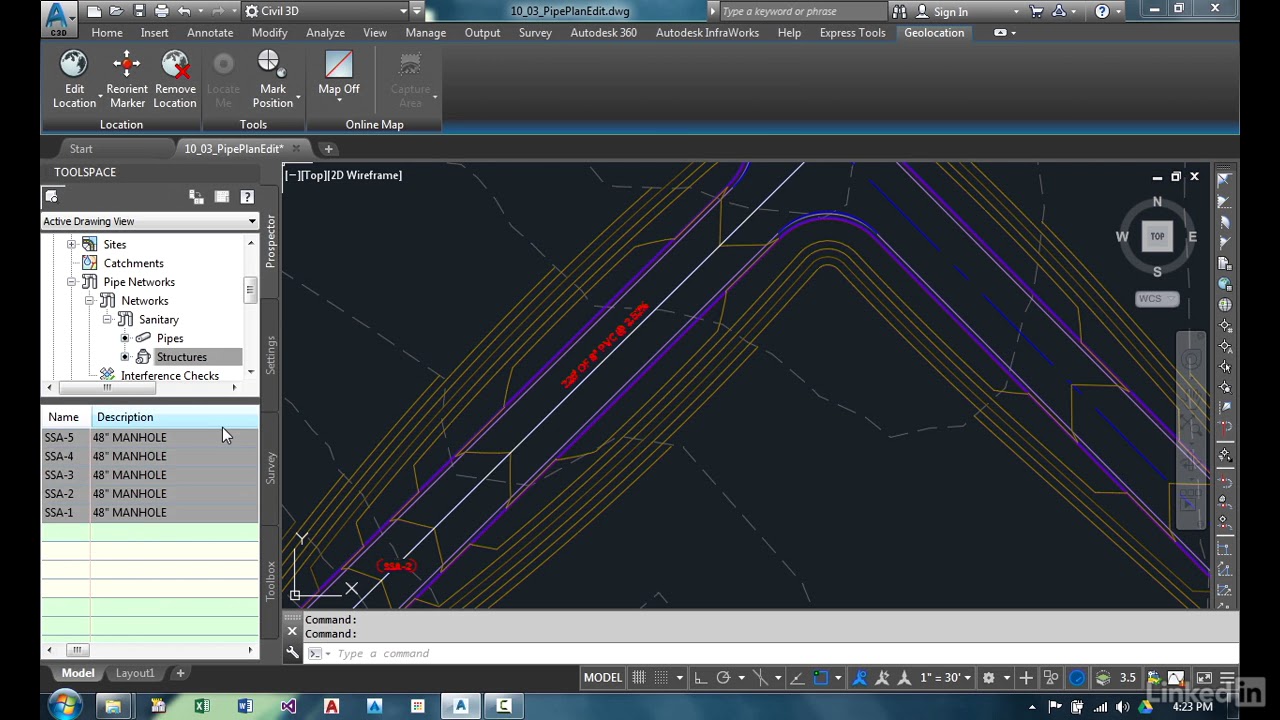Create a new drawing from Quick Access toolbar
The width and height of the screenshot is (1280, 720).
93,11
